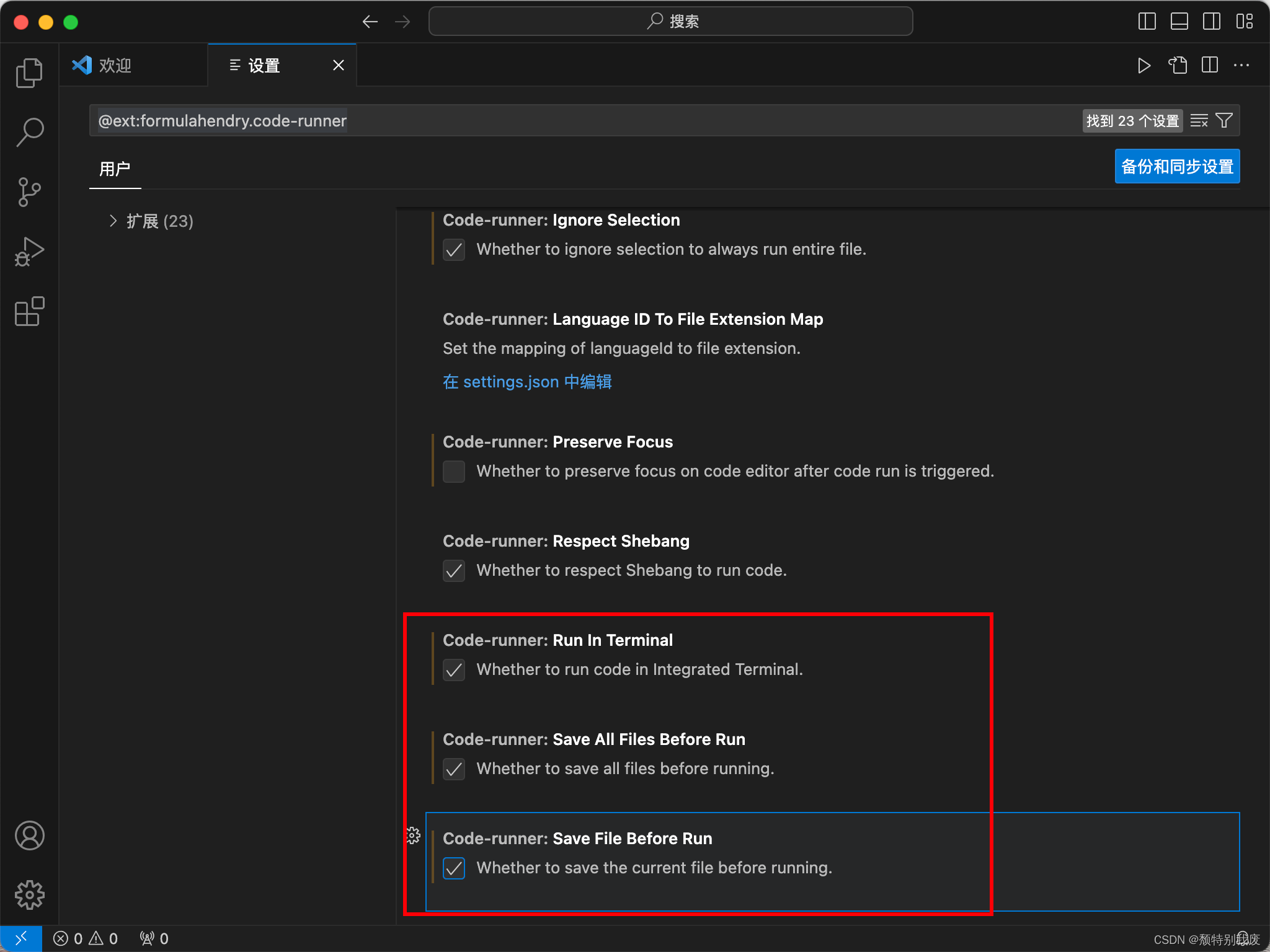Switch to the 欢迎 tab
Viewport: 1270px width, 952px height.
pos(133,65)
